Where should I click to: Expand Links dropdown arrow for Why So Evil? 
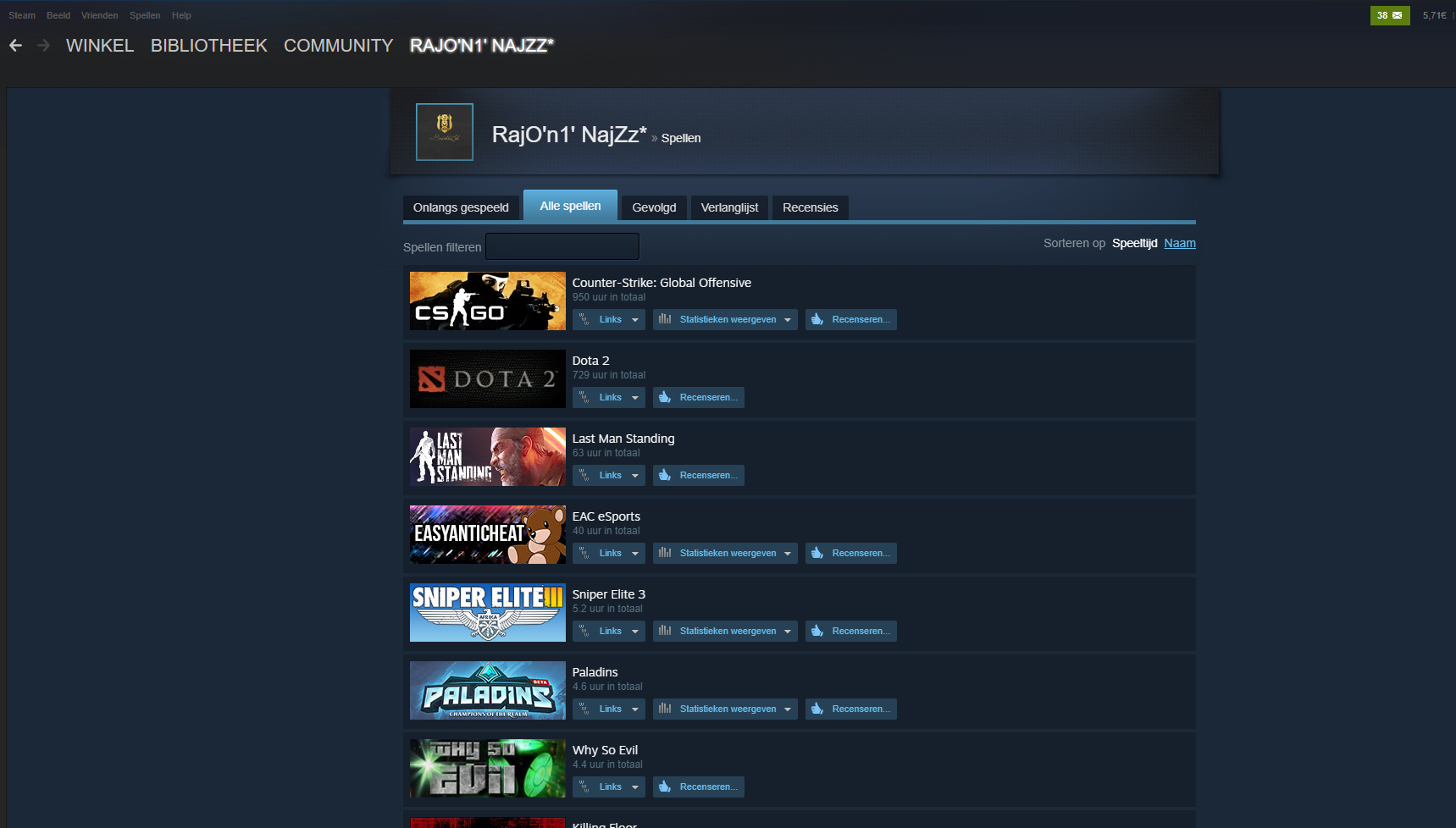tap(635, 787)
